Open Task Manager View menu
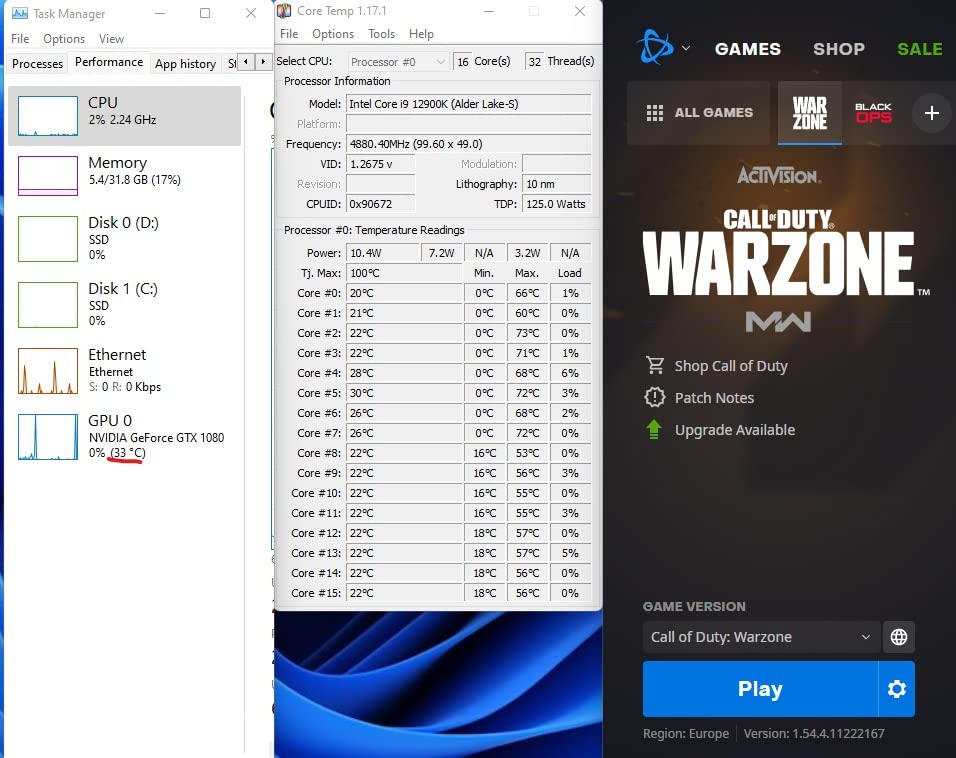This screenshot has width=956, height=758. click(111, 38)
